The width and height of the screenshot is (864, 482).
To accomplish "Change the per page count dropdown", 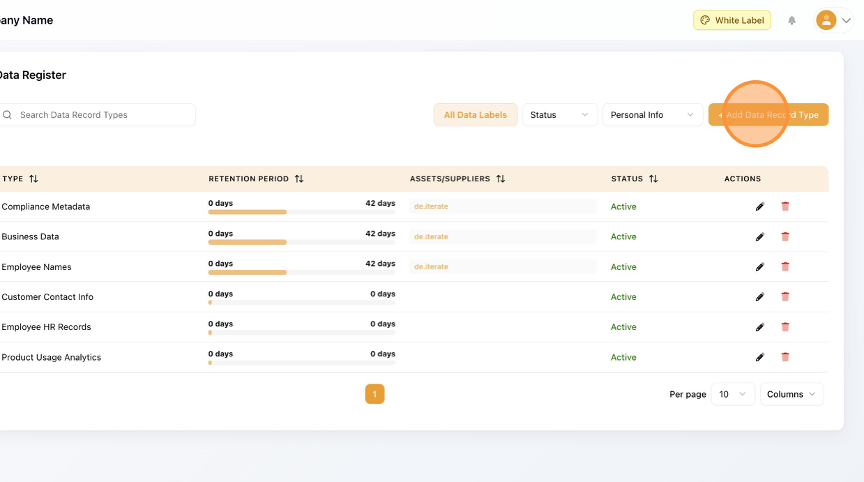I will click(x=732, y=394).
